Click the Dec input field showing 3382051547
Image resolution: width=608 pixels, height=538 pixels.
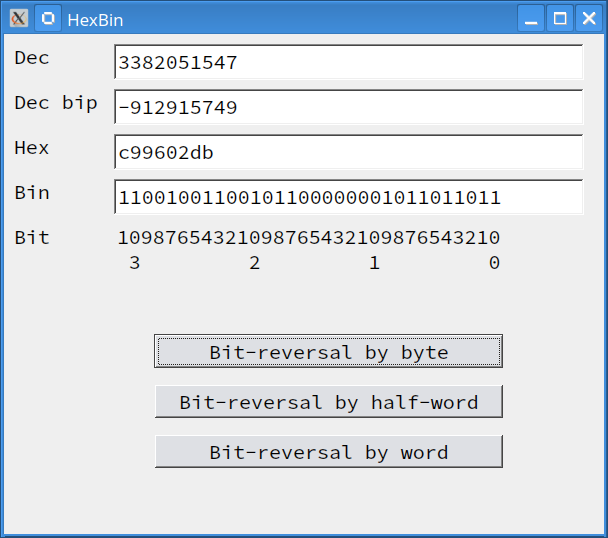348,62
